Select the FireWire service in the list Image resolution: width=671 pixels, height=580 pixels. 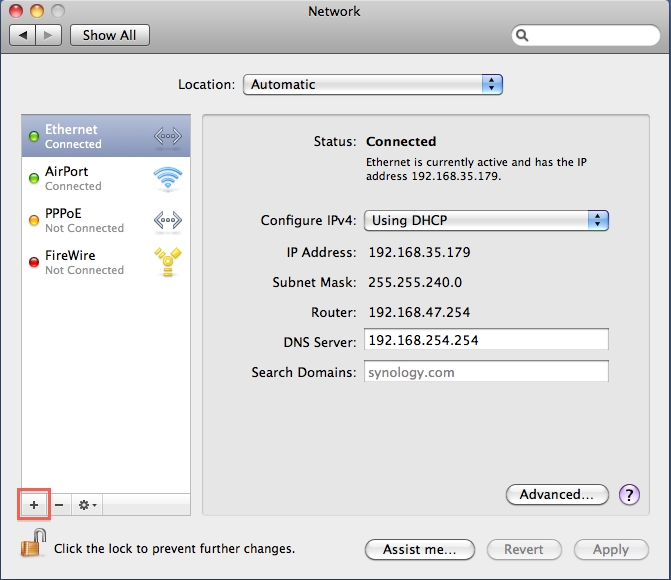[106, 262]
